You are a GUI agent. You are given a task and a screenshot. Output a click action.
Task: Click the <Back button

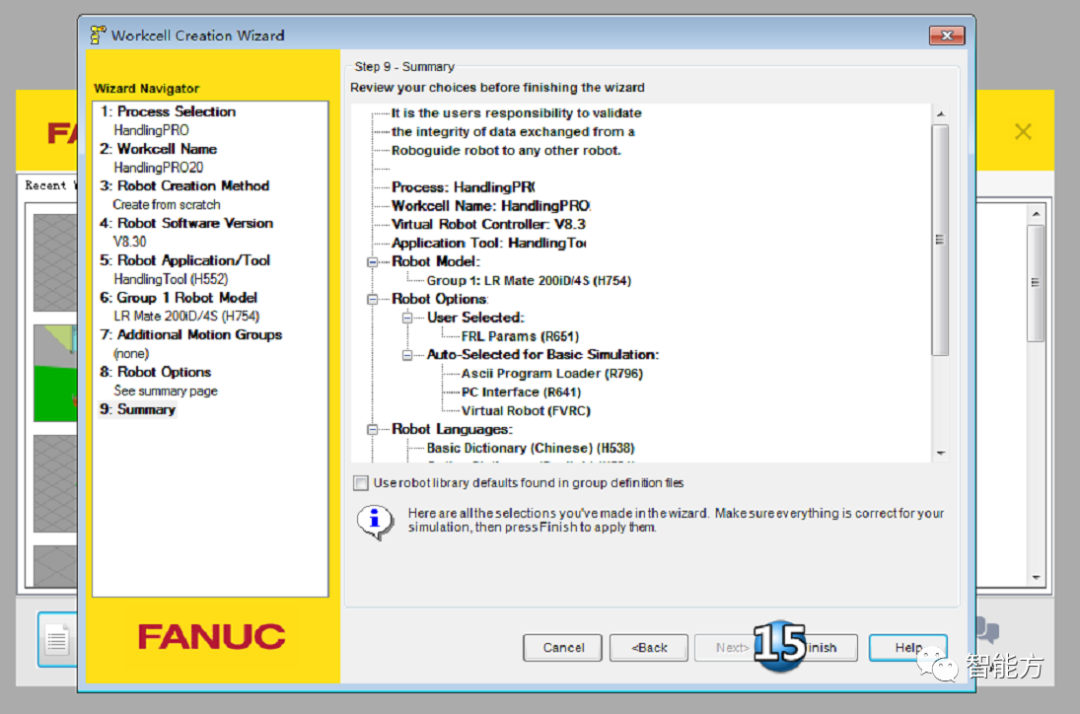[649, 647]
